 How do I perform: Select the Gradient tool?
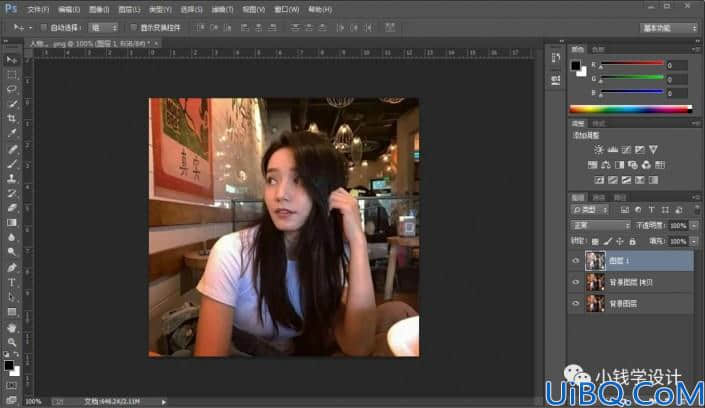[12, 223]
